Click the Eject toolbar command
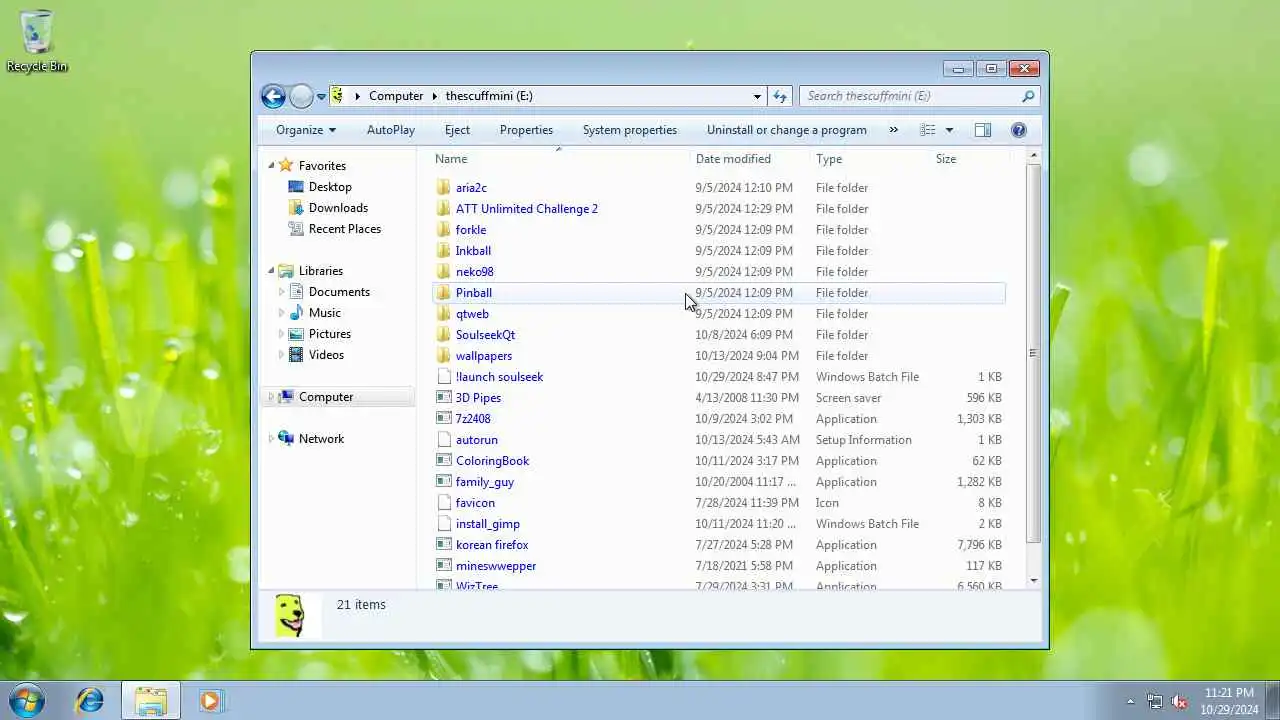 tap(457, 130)
